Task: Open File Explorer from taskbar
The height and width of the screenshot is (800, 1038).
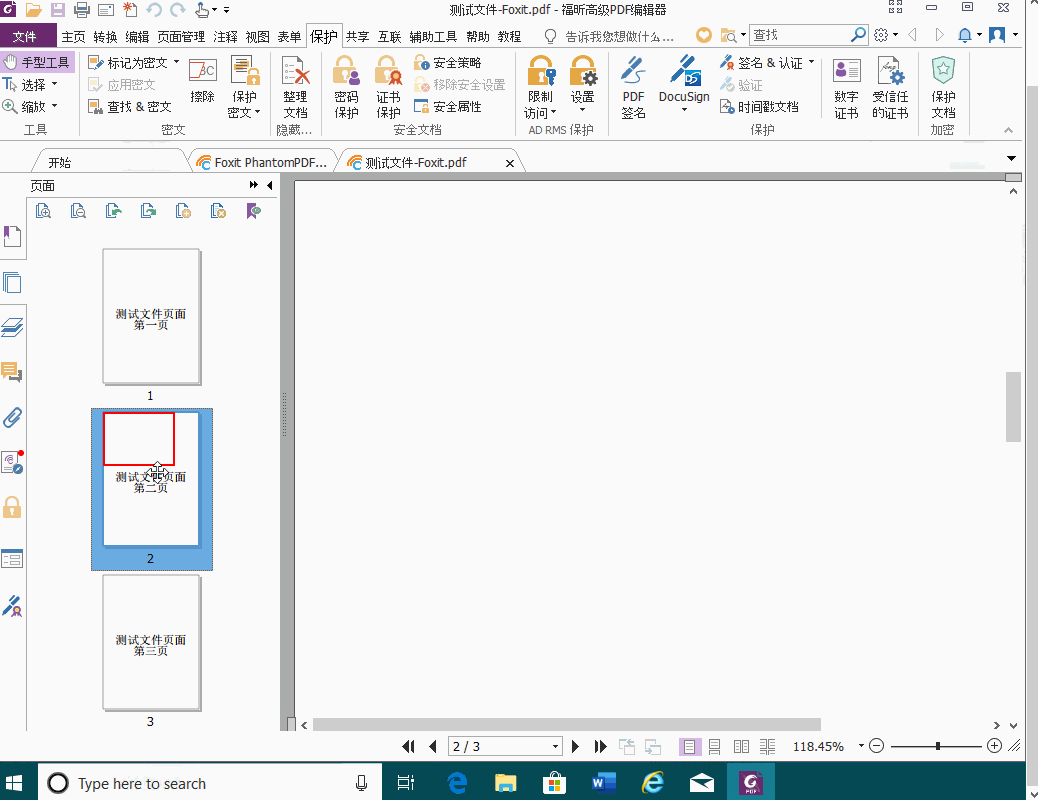Action: click(506, 783)
